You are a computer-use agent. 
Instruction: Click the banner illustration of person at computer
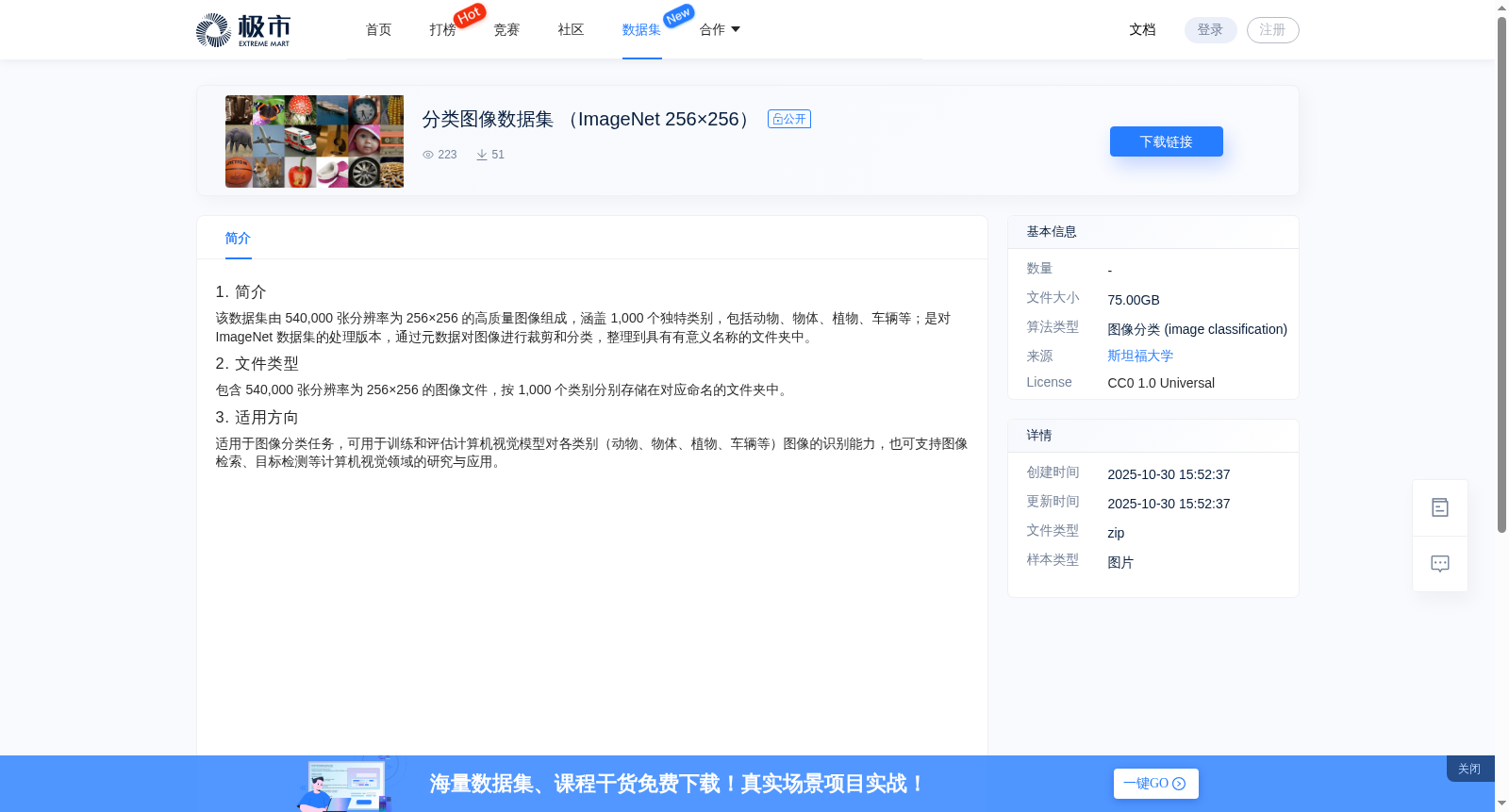pyautogui.click(x=345, y=784)
